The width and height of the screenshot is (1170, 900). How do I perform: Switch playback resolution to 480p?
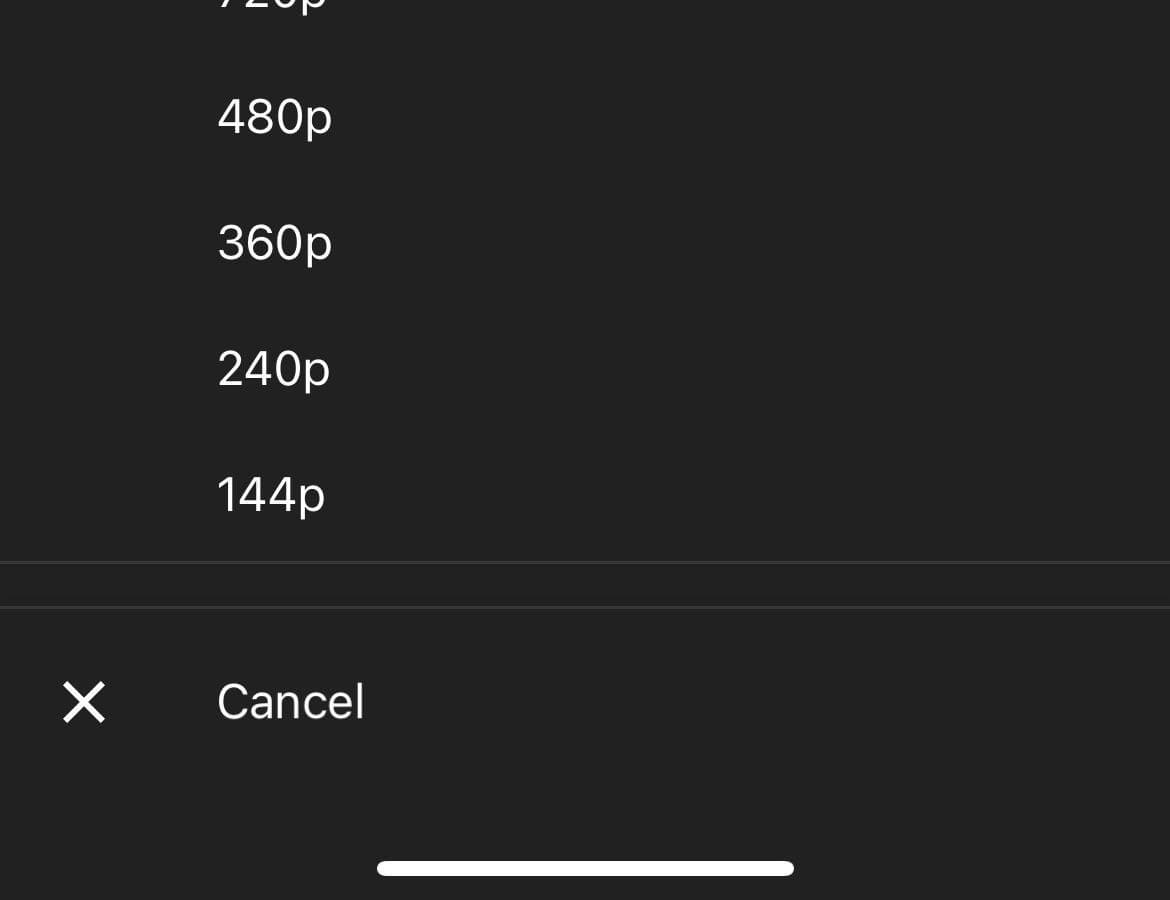(274, 118)
